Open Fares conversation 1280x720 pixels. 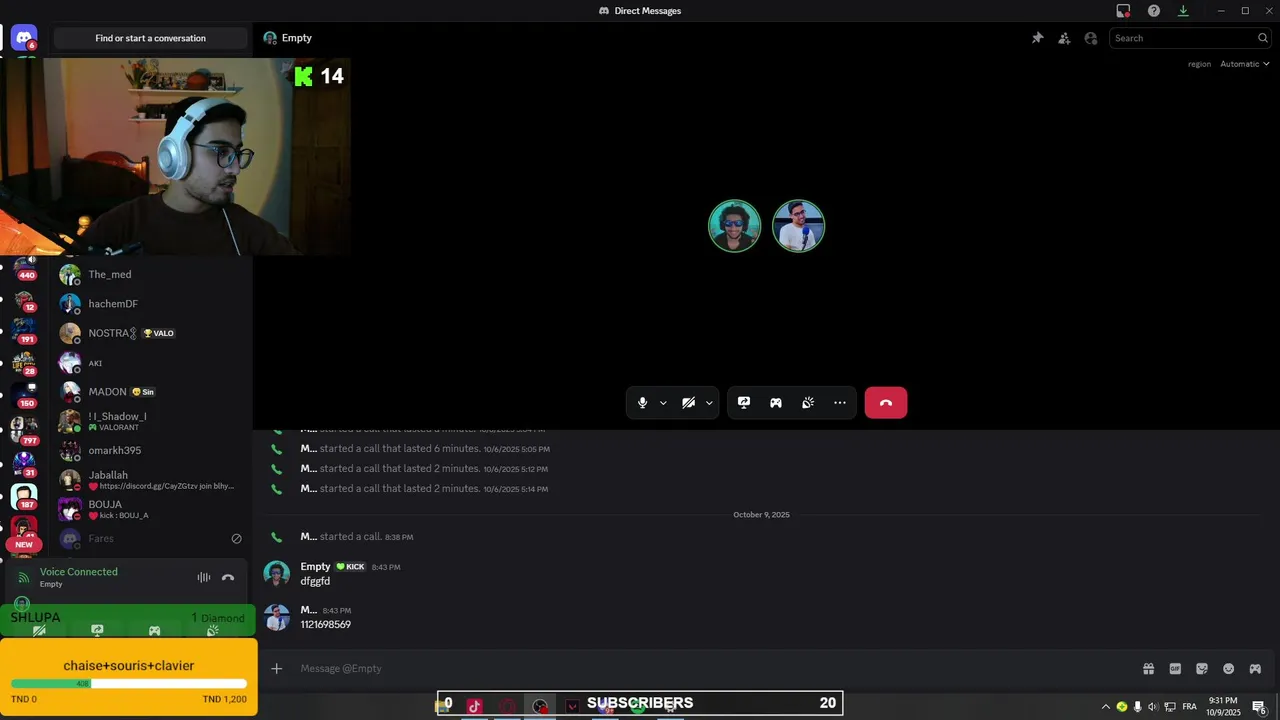pos(150,538)
